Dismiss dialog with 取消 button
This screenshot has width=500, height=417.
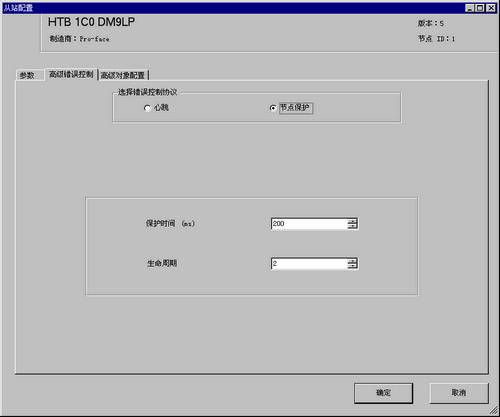459,393
